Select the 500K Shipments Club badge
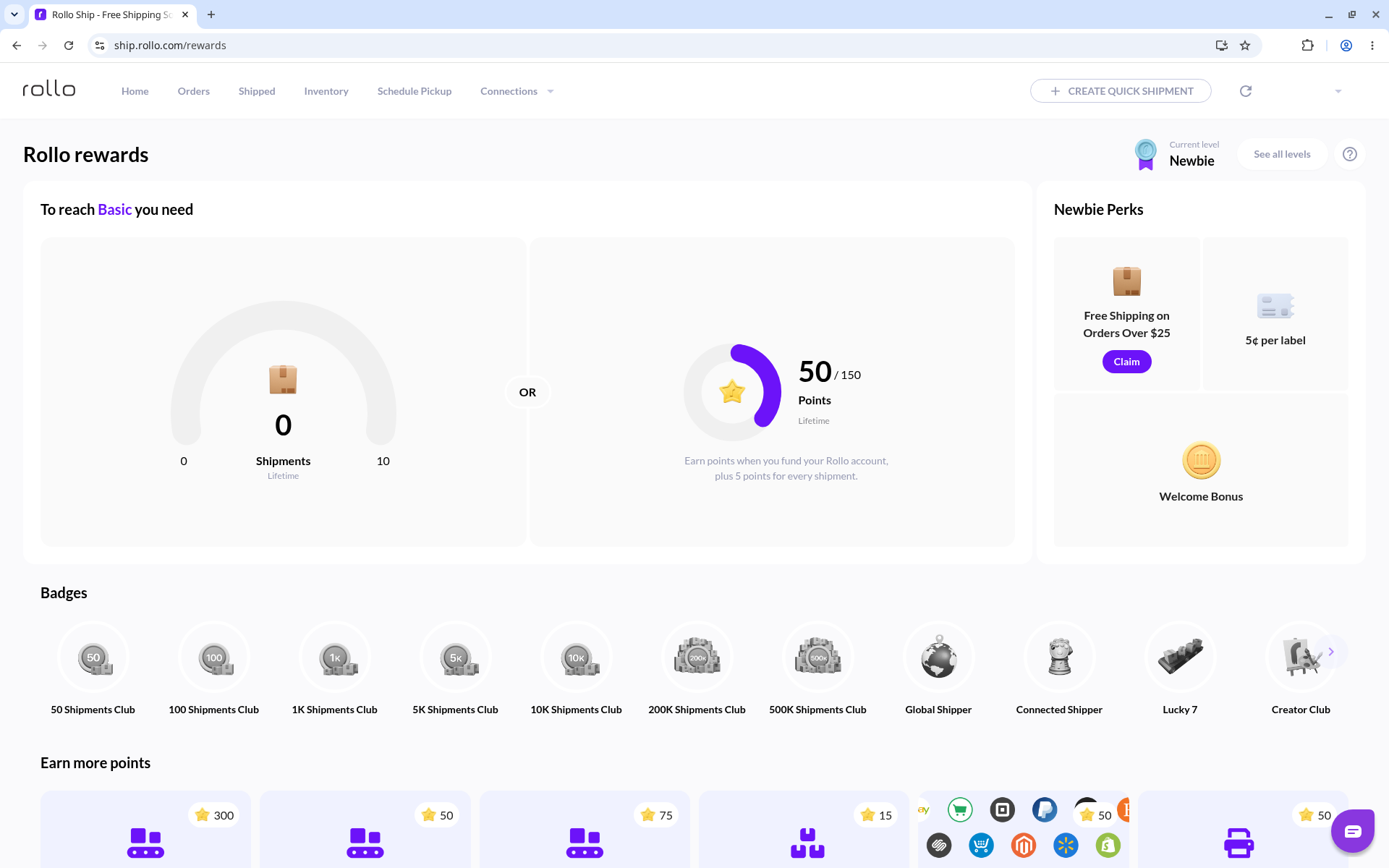The image size is (1389, 868). (x=818, y=658)
